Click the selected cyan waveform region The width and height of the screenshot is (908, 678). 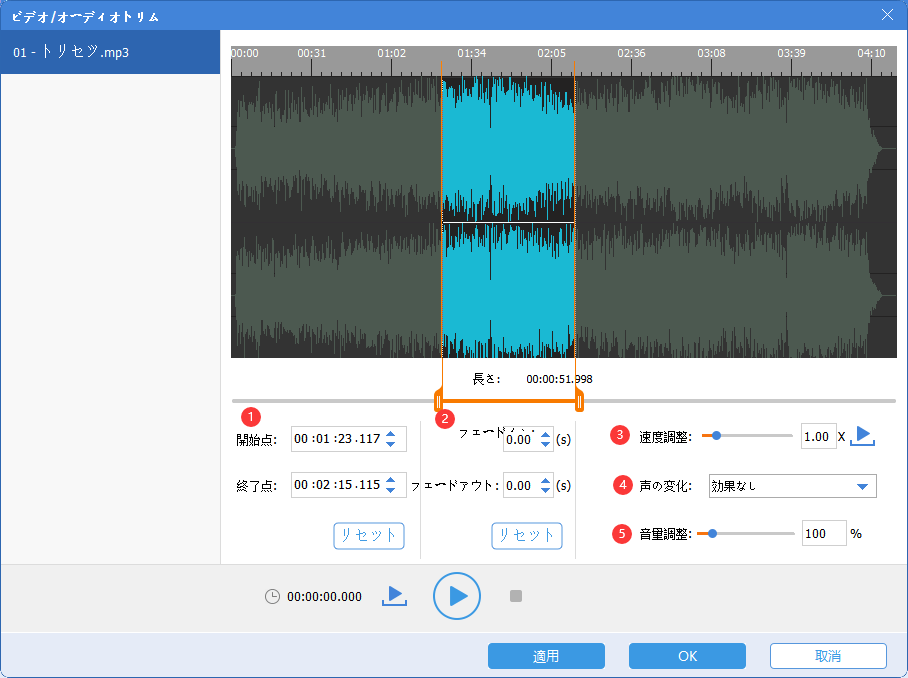click(508, 217)
